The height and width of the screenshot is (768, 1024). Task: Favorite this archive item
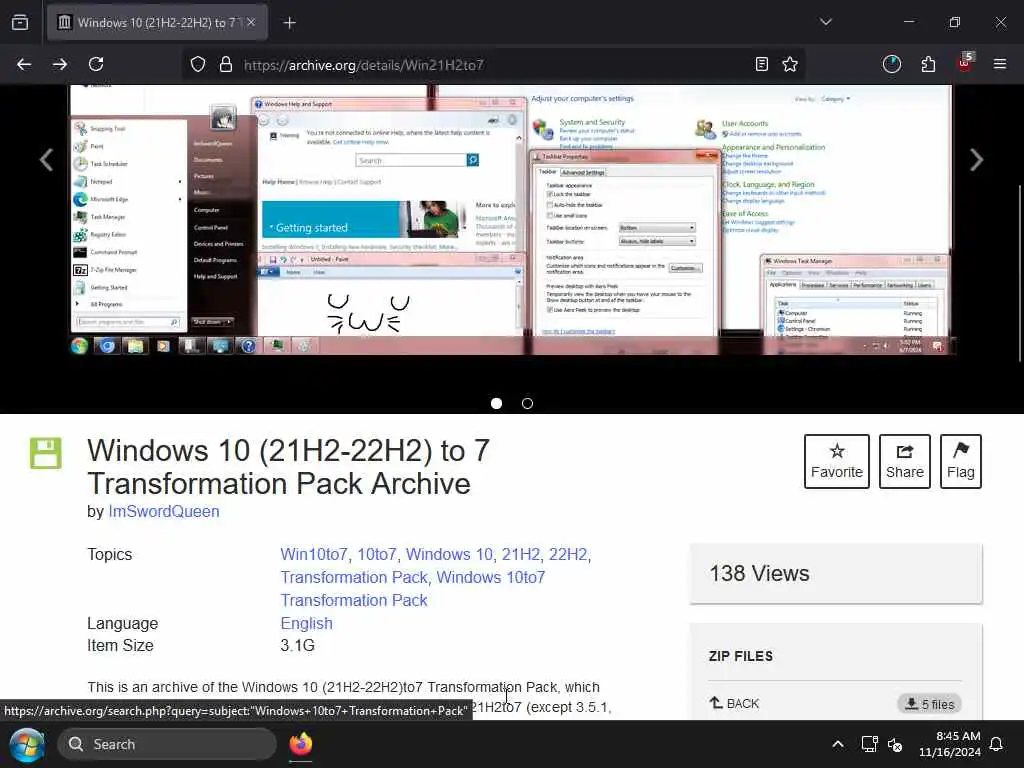pyautogui.click(x=837, y=461)
